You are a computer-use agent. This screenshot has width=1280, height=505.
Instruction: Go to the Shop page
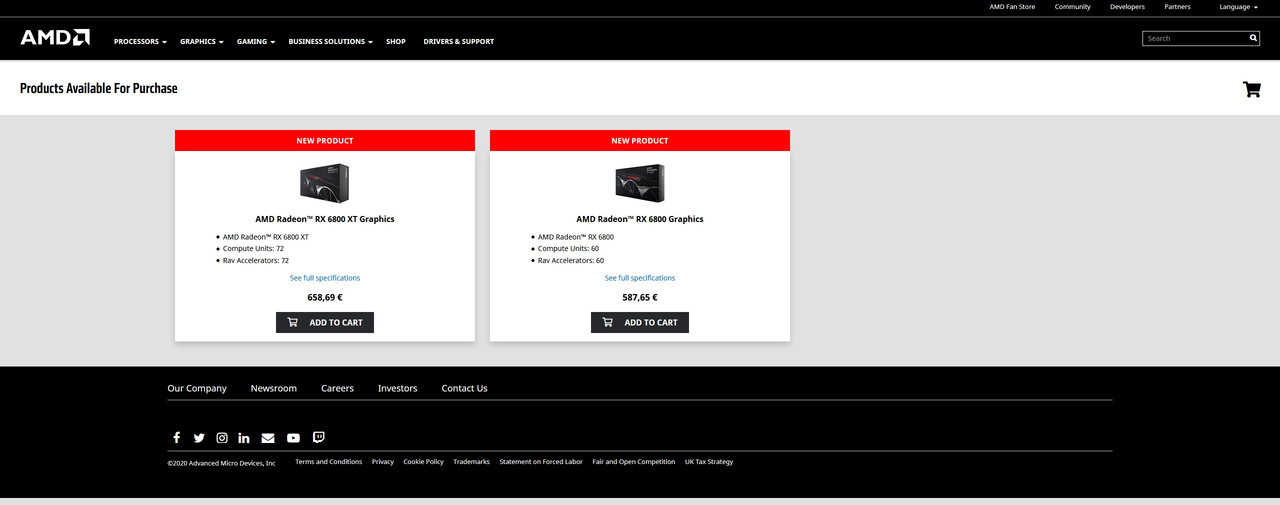click(396, 42)
